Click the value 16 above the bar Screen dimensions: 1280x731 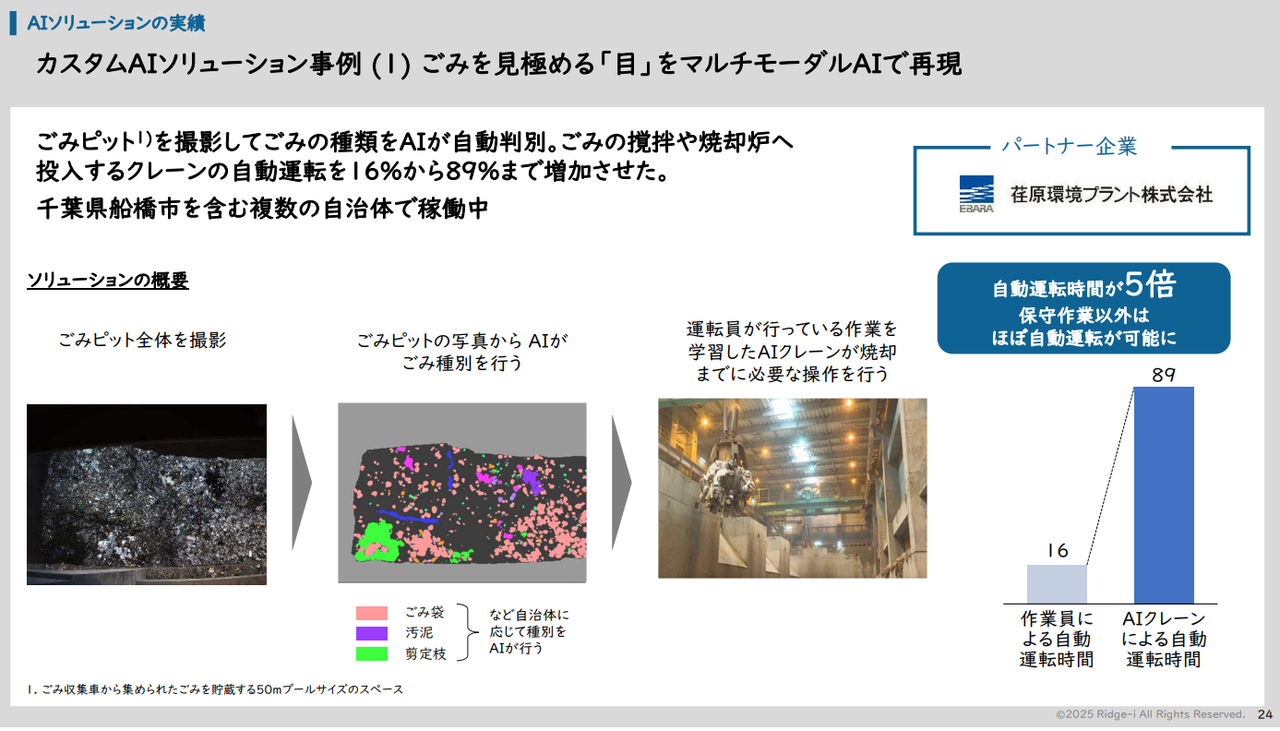1057,551
